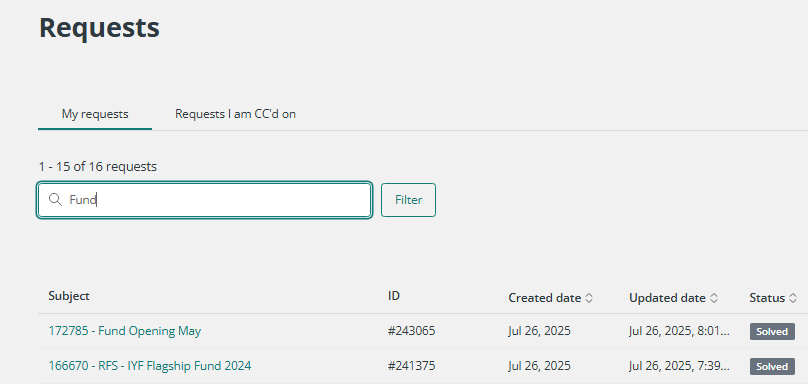Click Solved badge for IYF Flagship Fund
The image size is (808, 384).
pos(772,366)
